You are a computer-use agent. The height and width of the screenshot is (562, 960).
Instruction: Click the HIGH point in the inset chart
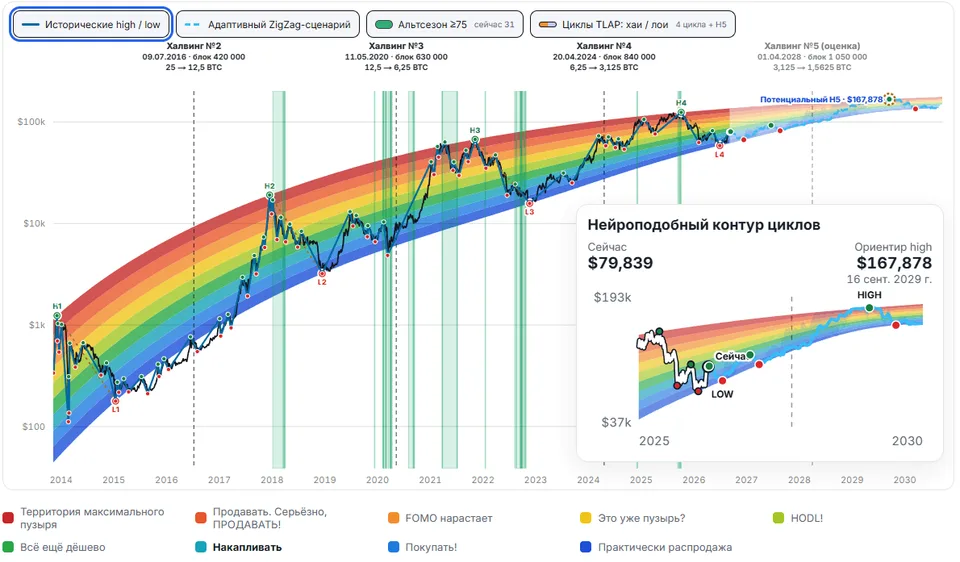pos(869,308)
